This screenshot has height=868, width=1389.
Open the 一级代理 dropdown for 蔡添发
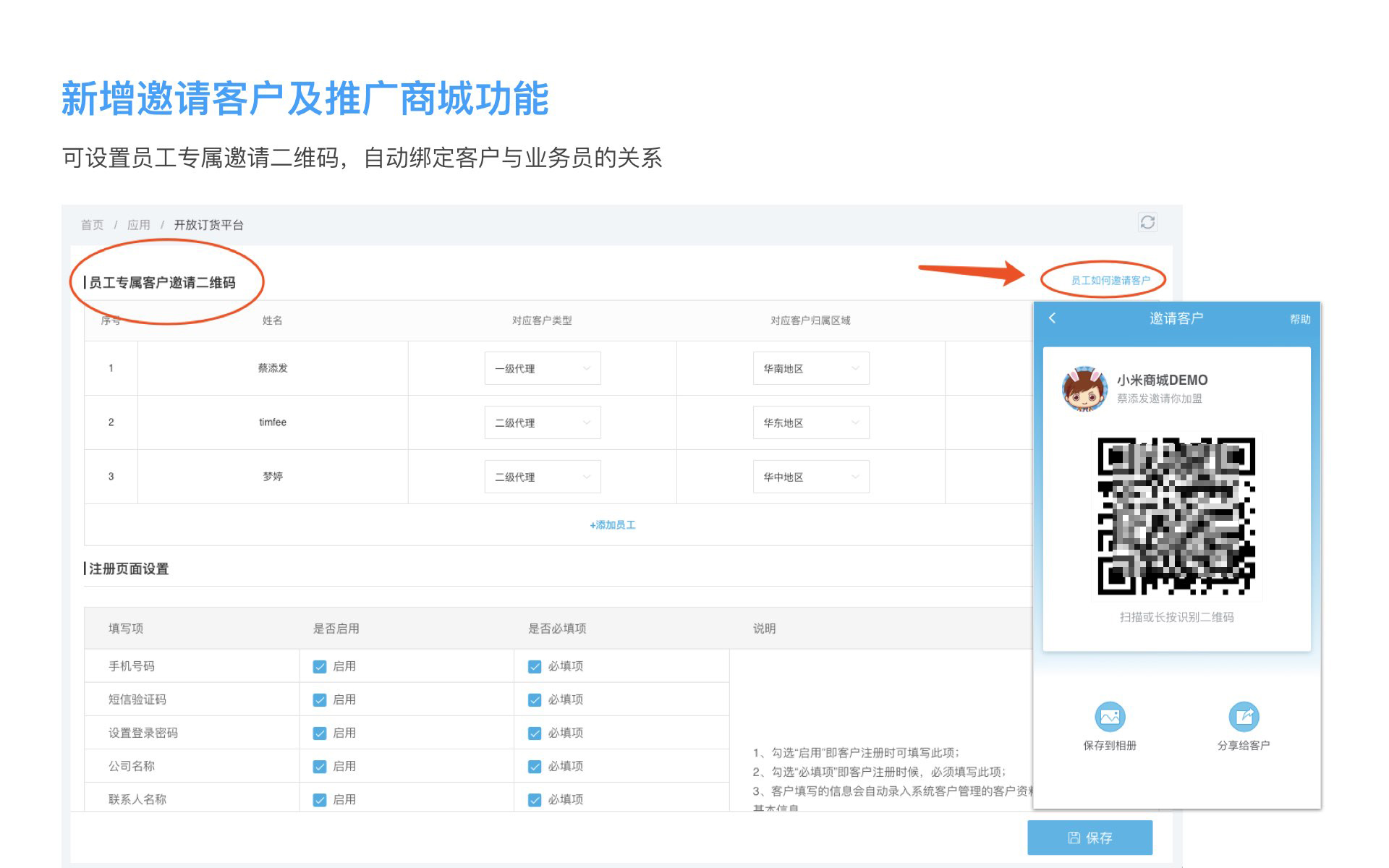point(542,369)
